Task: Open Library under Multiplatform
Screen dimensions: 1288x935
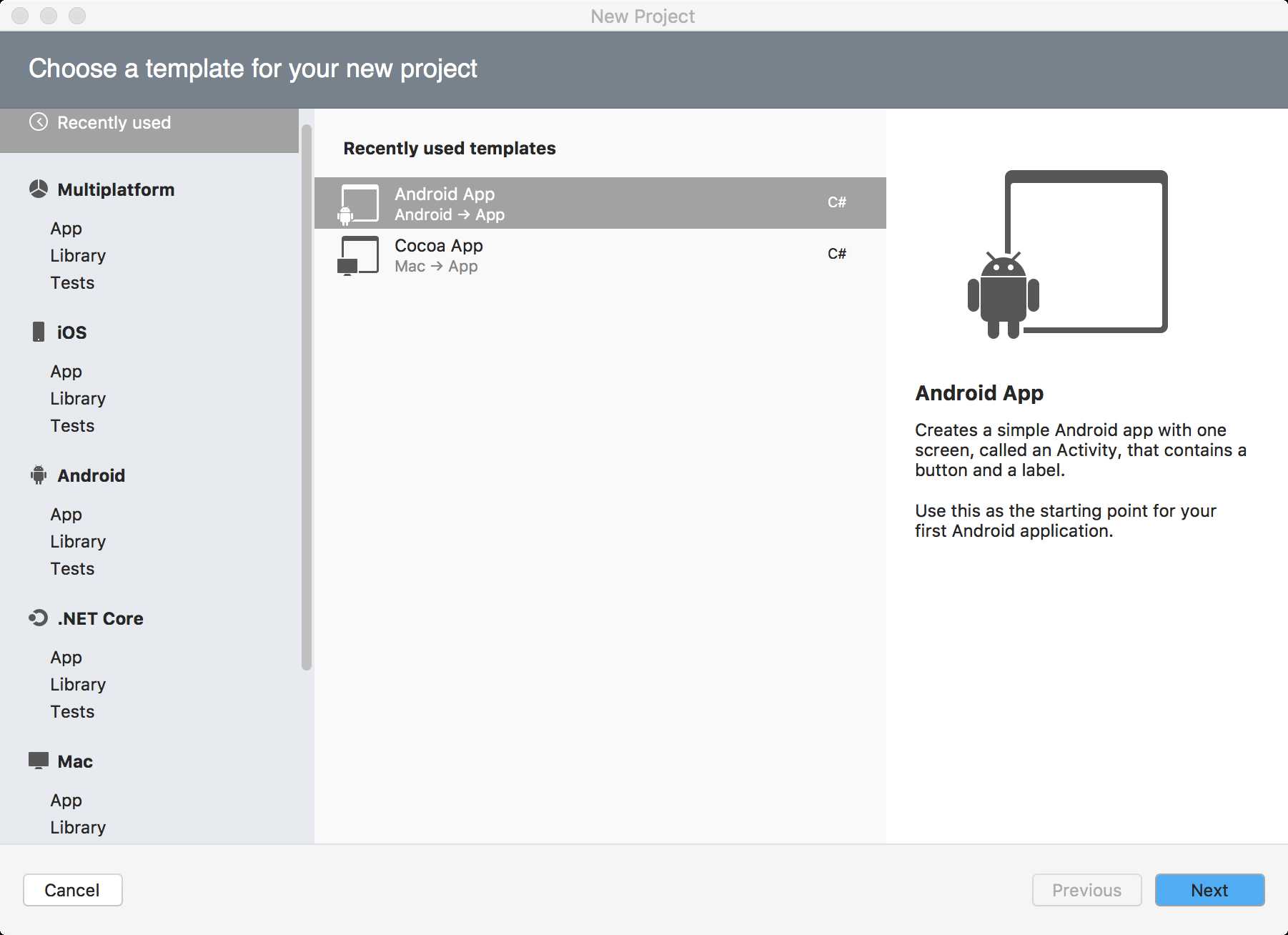Action: [x=78, y=256]
